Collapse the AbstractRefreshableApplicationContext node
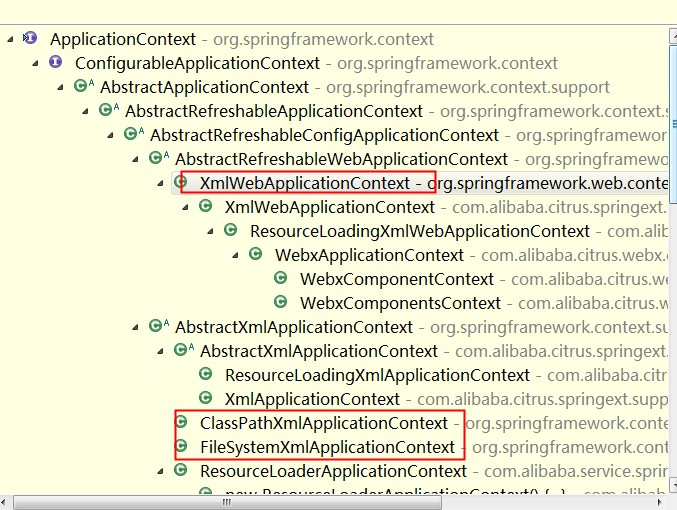 85,112
